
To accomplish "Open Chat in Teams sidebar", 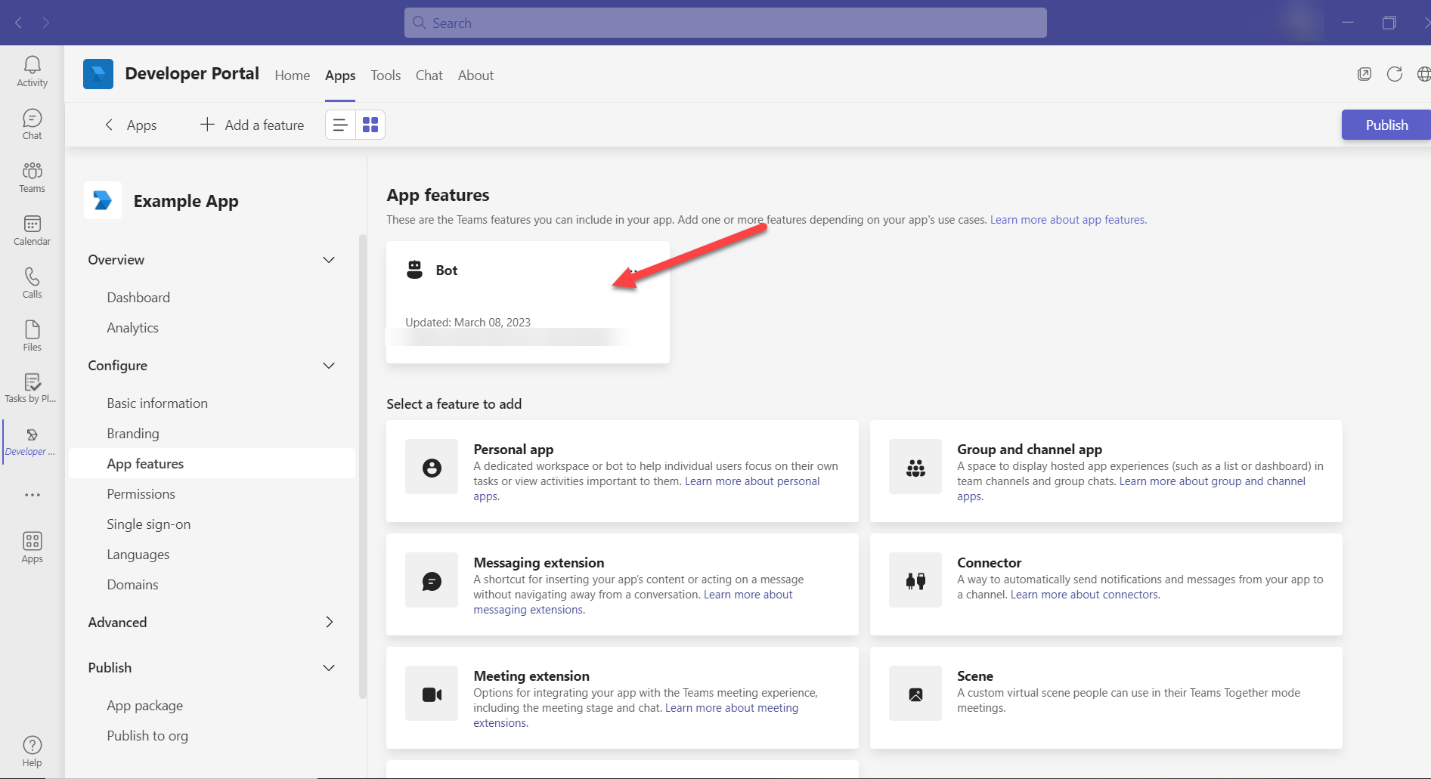I will coord(32,124).
